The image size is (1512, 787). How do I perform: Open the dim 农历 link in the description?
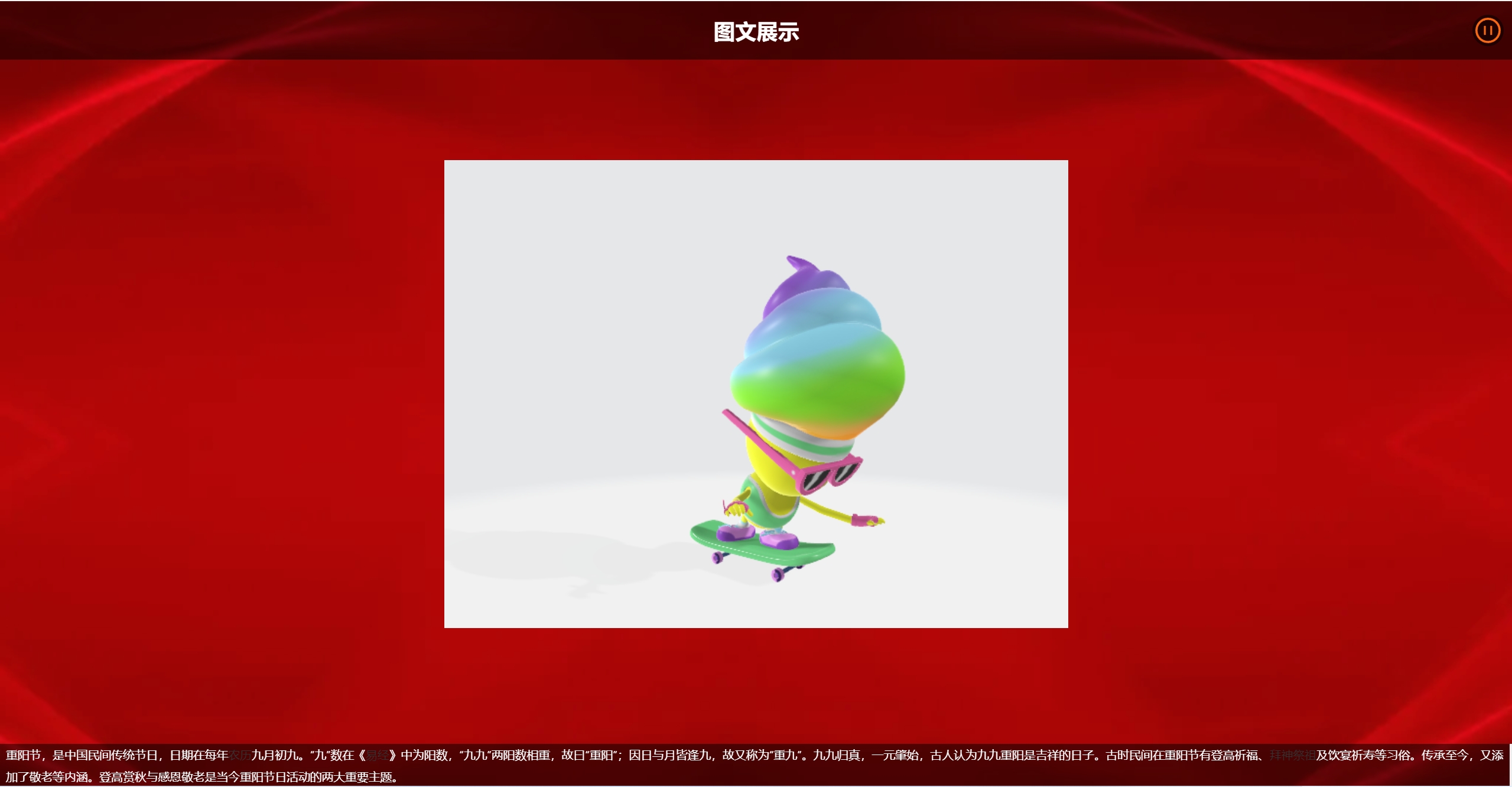240,755
